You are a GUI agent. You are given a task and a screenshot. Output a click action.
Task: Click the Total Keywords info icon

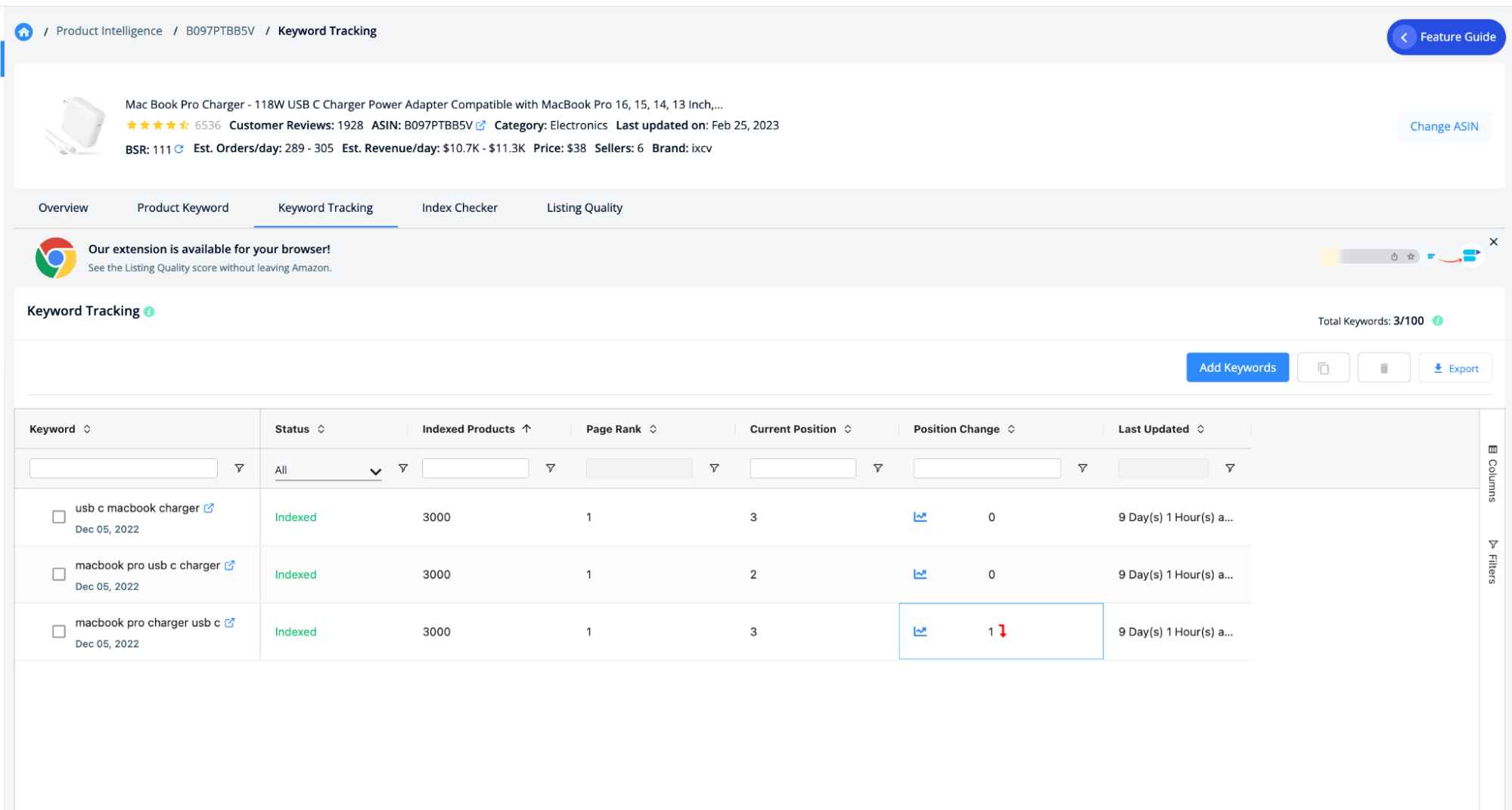[1438, 321]
